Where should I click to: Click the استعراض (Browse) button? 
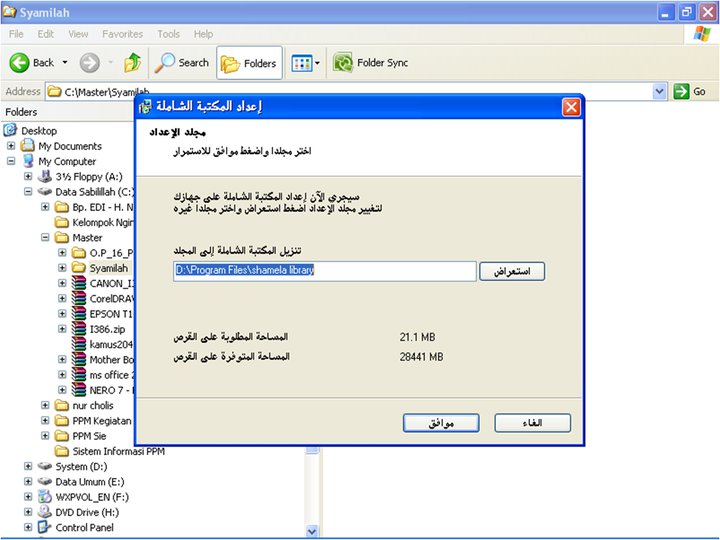pos(512,271)
